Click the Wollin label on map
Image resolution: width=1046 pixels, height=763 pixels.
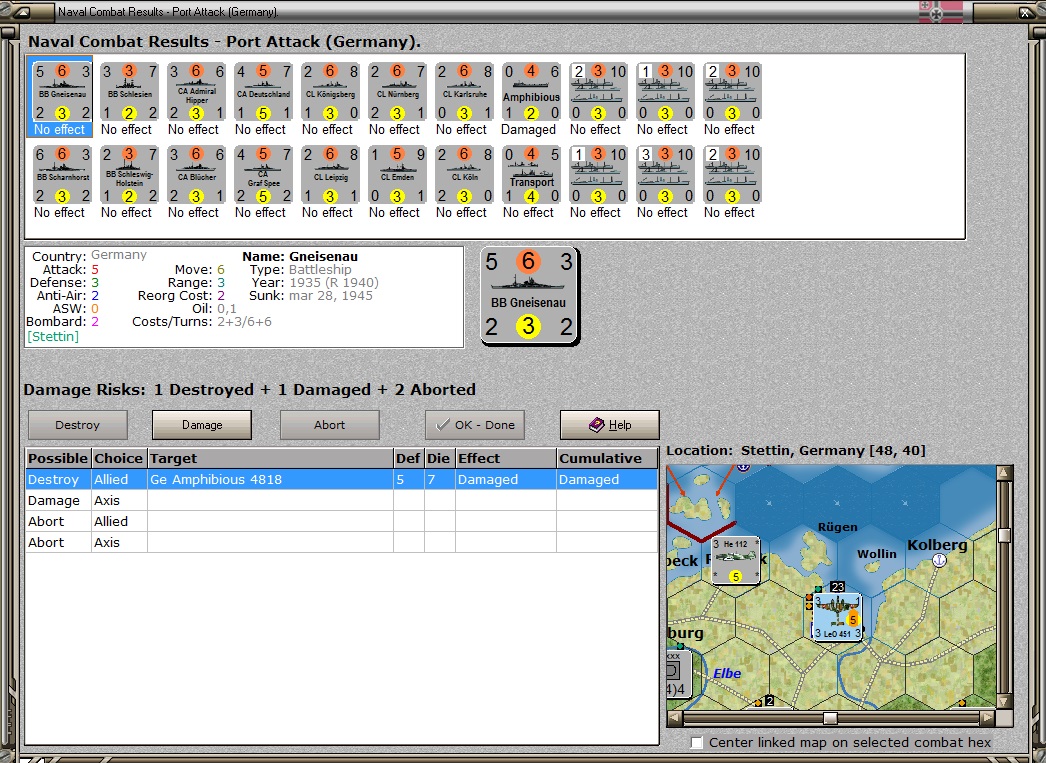pyautogui.click(x=877, y=554)
